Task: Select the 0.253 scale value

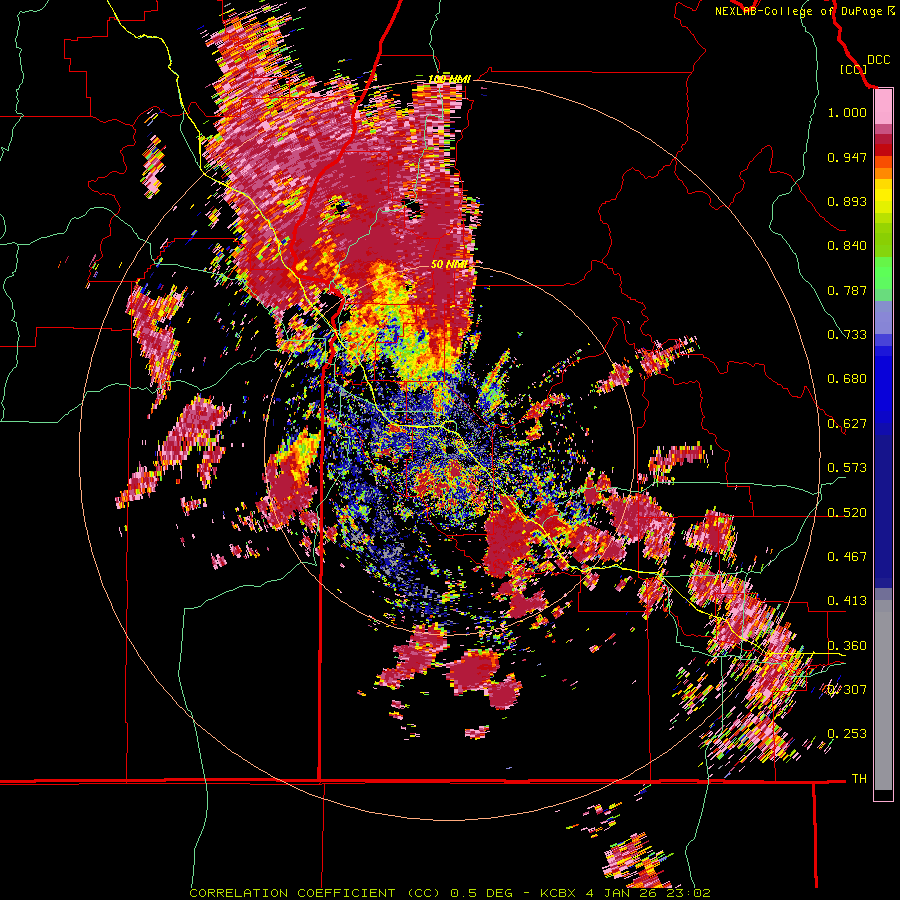Action: pyautogui.click(x=847, y=734)
